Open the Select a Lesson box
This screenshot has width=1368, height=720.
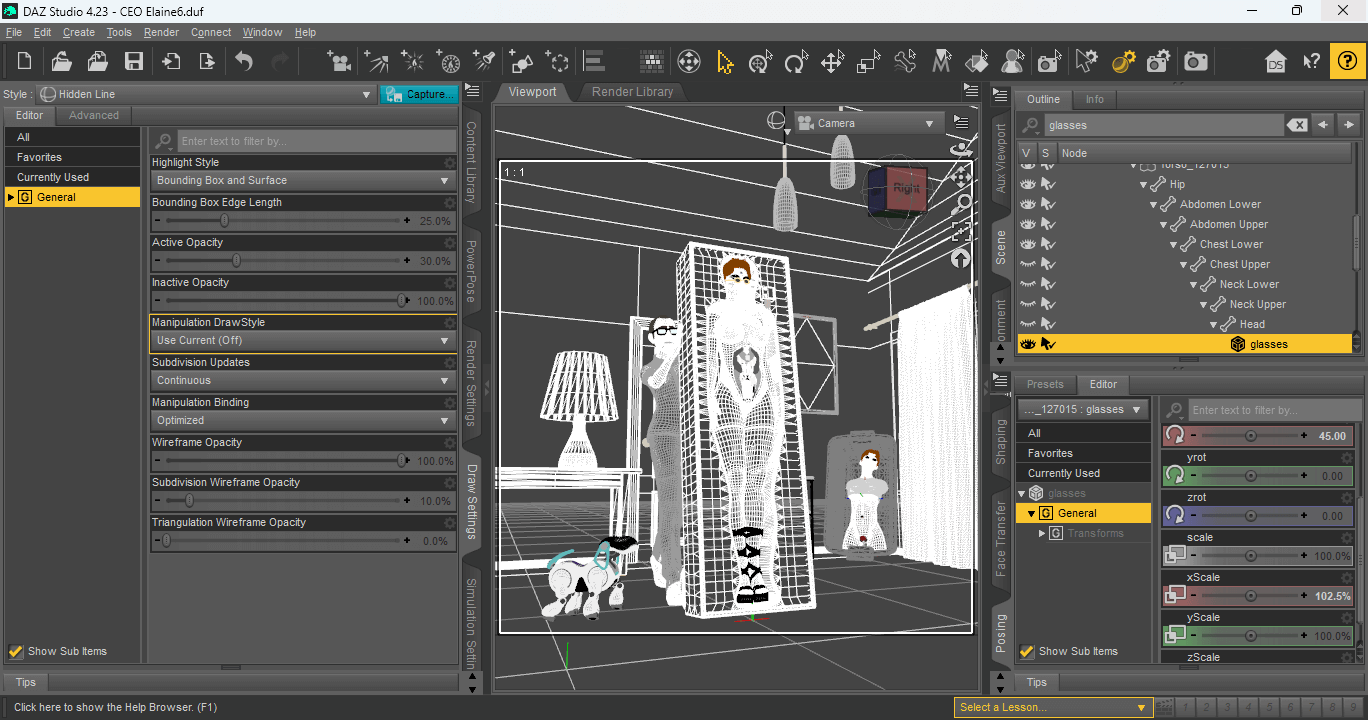point(1052,707)
